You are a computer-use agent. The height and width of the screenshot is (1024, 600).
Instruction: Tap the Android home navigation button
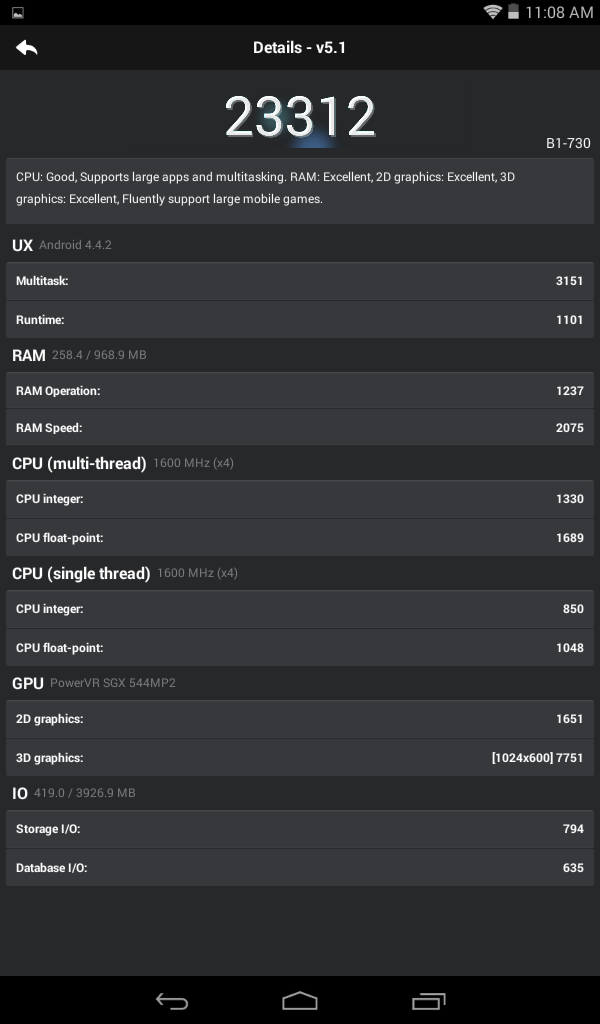tap(300, 1000)
